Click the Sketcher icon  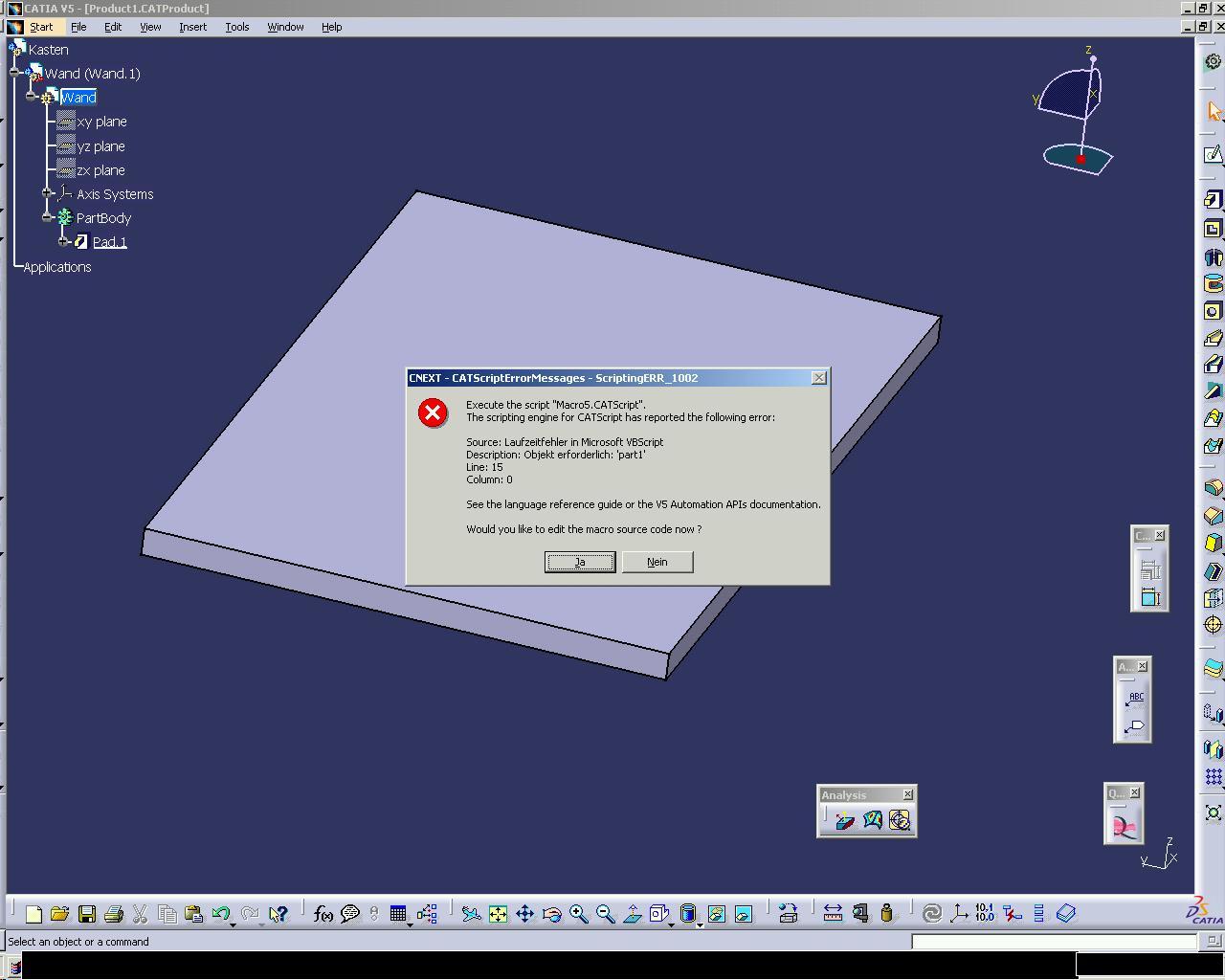point(1214,154)
